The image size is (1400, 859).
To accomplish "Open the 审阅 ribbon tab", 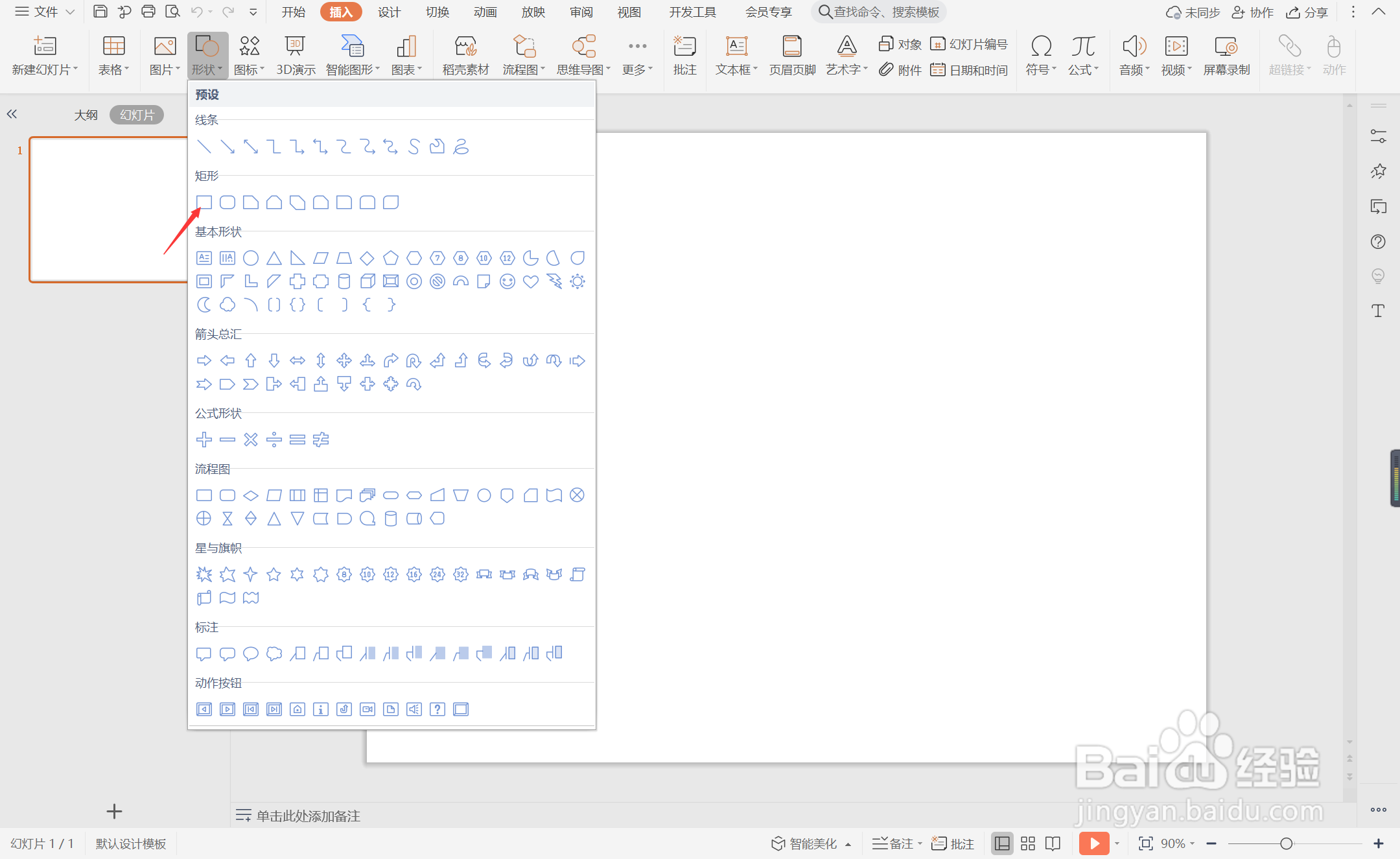I will tap(581, 12).
